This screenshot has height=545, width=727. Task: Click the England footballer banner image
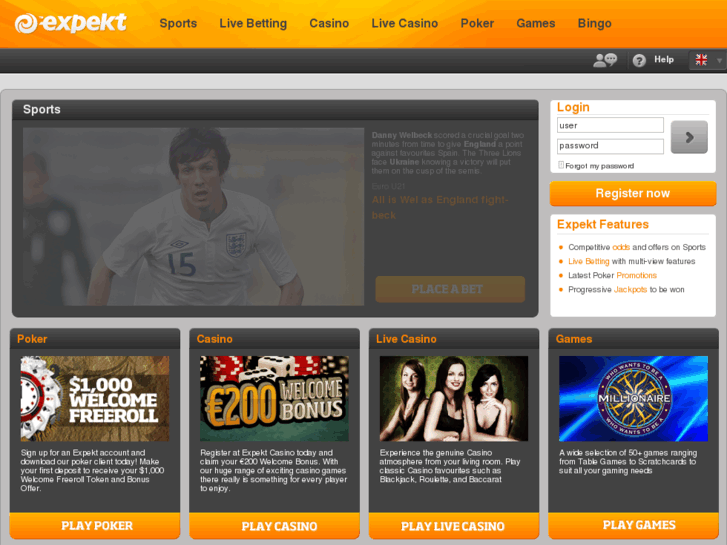(193, 217)
